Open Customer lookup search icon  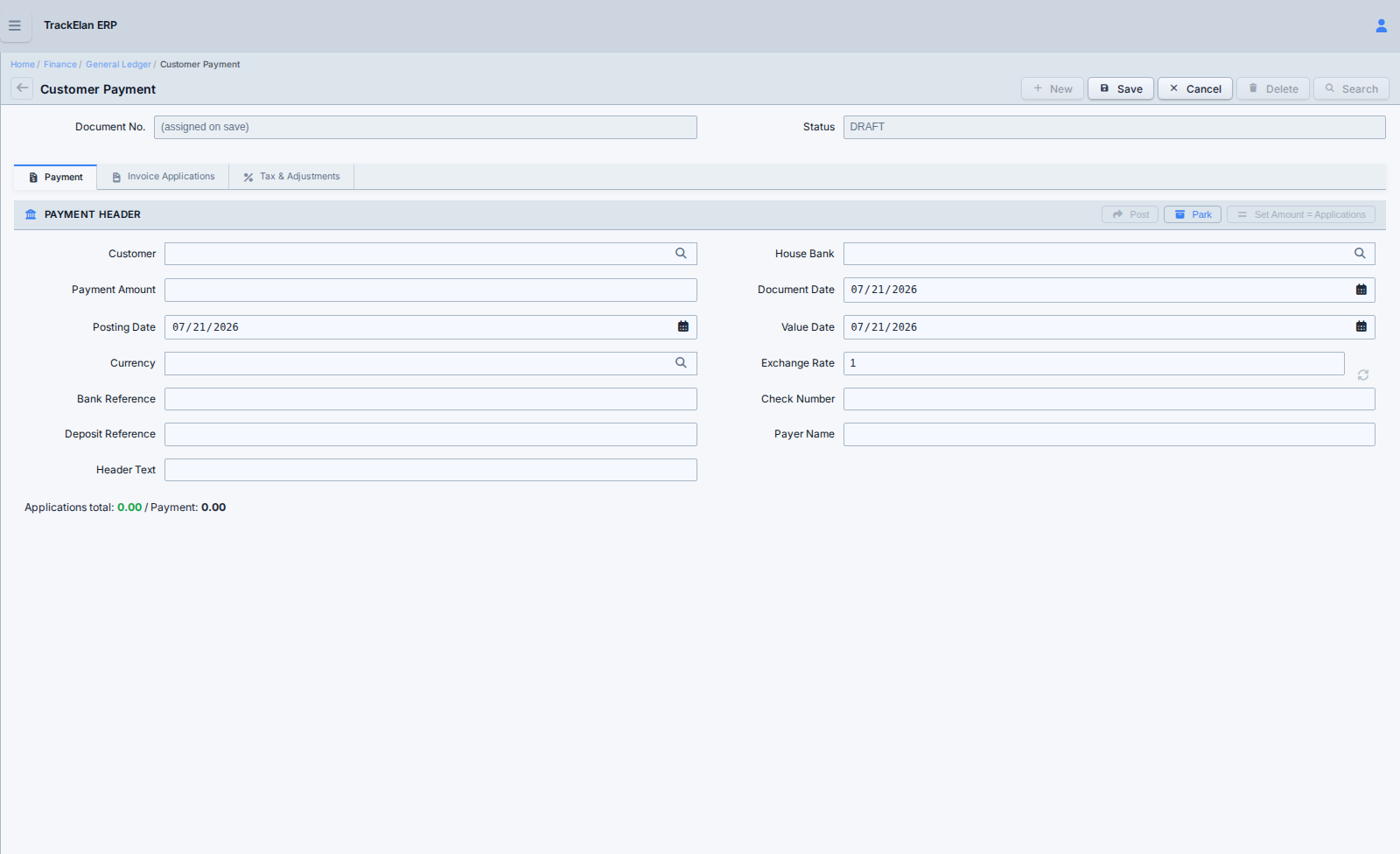pyautogui.click(x=681, y=254)
